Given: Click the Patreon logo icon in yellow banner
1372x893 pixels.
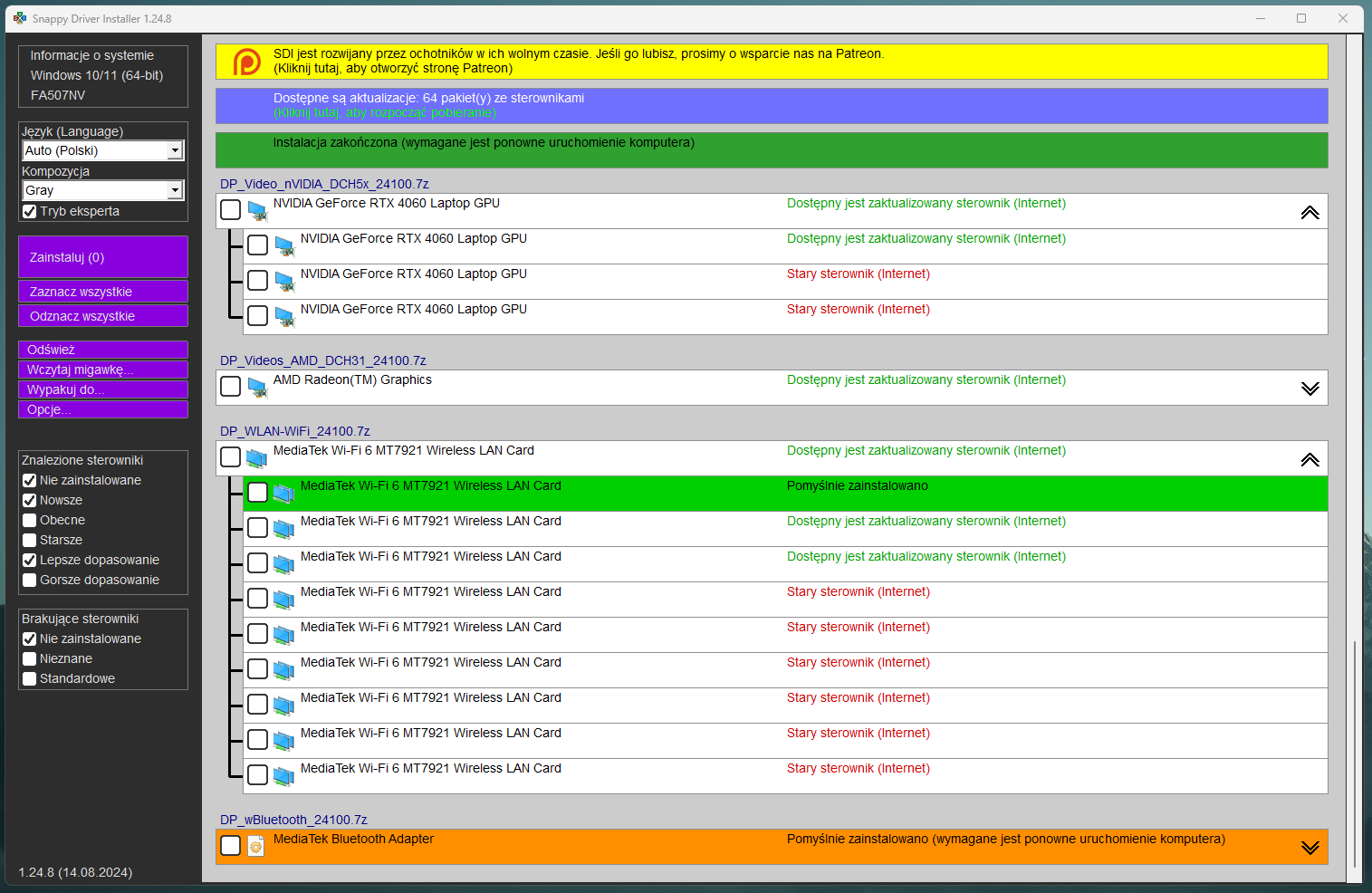Looking at the screenshot, I should (x=246, y=62).
